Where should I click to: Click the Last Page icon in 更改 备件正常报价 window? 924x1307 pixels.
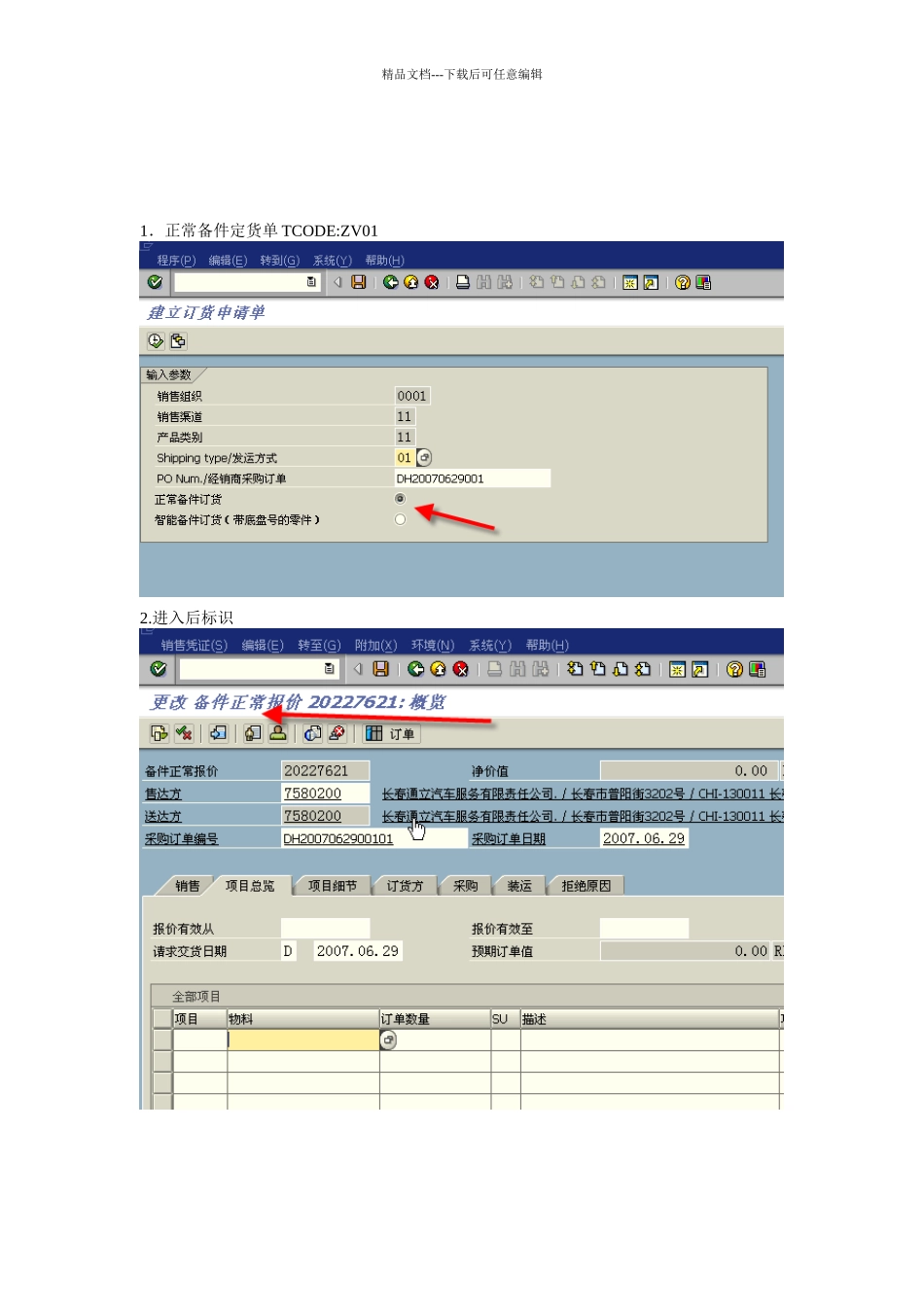point(643,669)
